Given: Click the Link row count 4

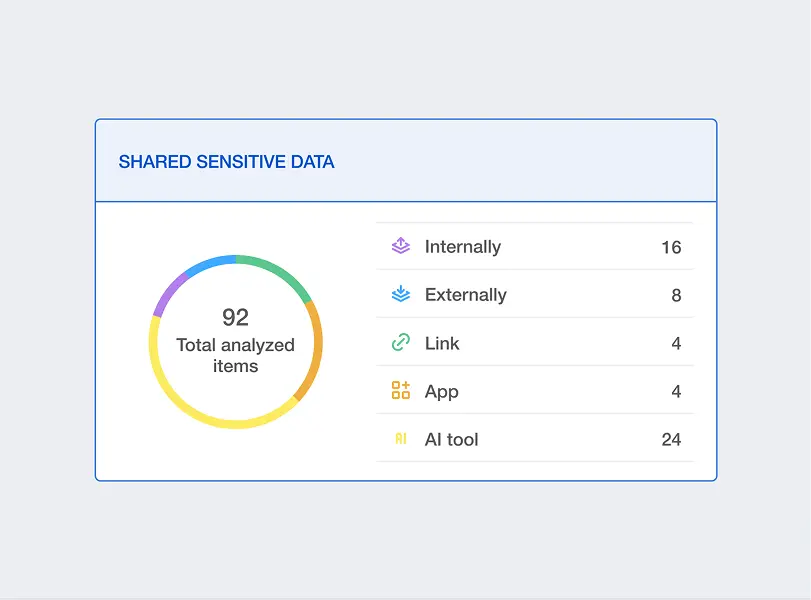Looking at the screenshot, I should (676, 343).
